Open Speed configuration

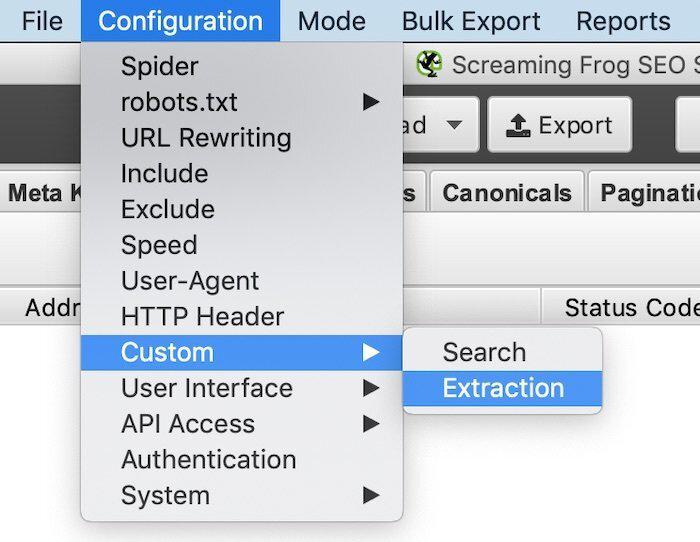(x=159, y=245)
